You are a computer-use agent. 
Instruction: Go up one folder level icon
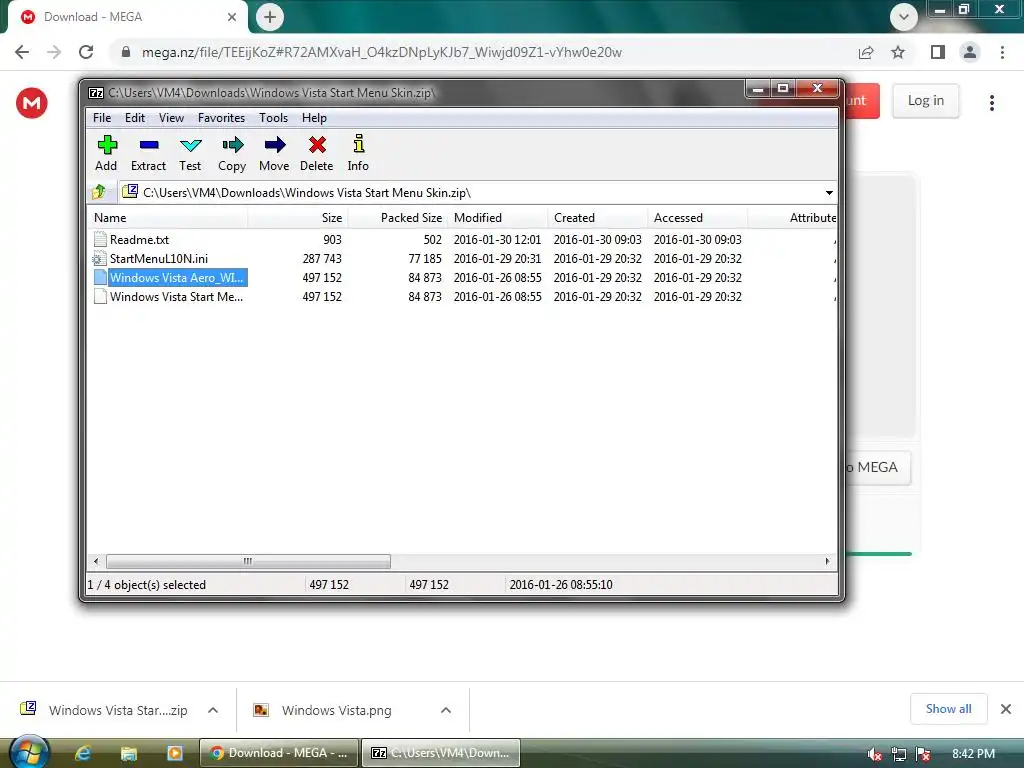(x=99, y=192)
